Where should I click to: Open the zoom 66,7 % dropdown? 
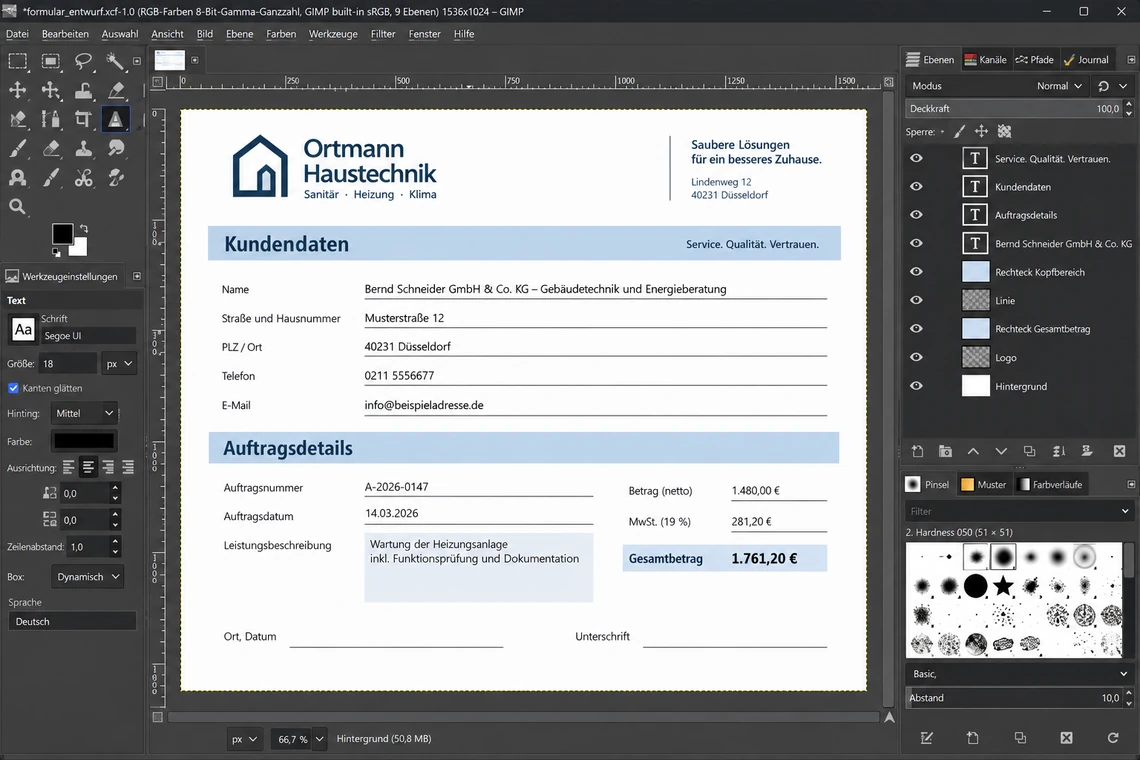(319, 739)
